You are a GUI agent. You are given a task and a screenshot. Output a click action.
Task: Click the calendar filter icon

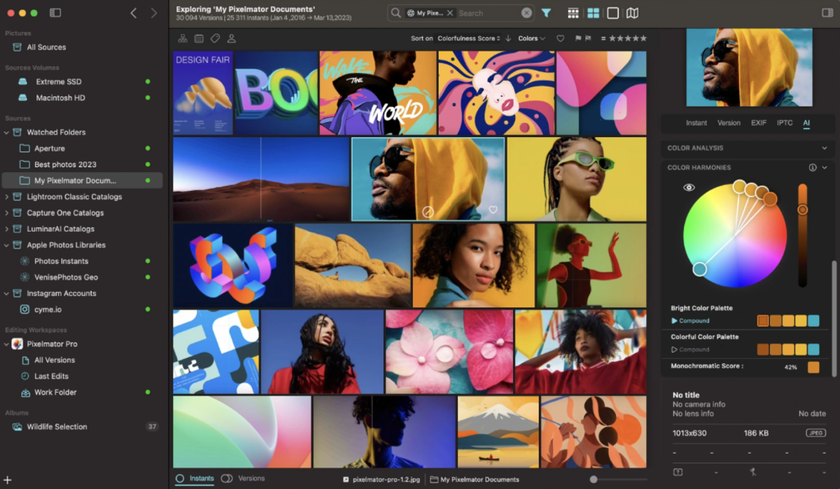coord(199,39)
